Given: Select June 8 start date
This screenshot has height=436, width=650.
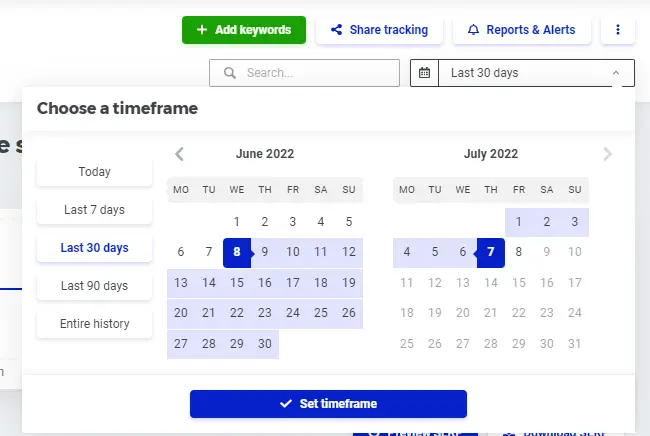Looking at the screenshot, I should (x=237, y=252).
